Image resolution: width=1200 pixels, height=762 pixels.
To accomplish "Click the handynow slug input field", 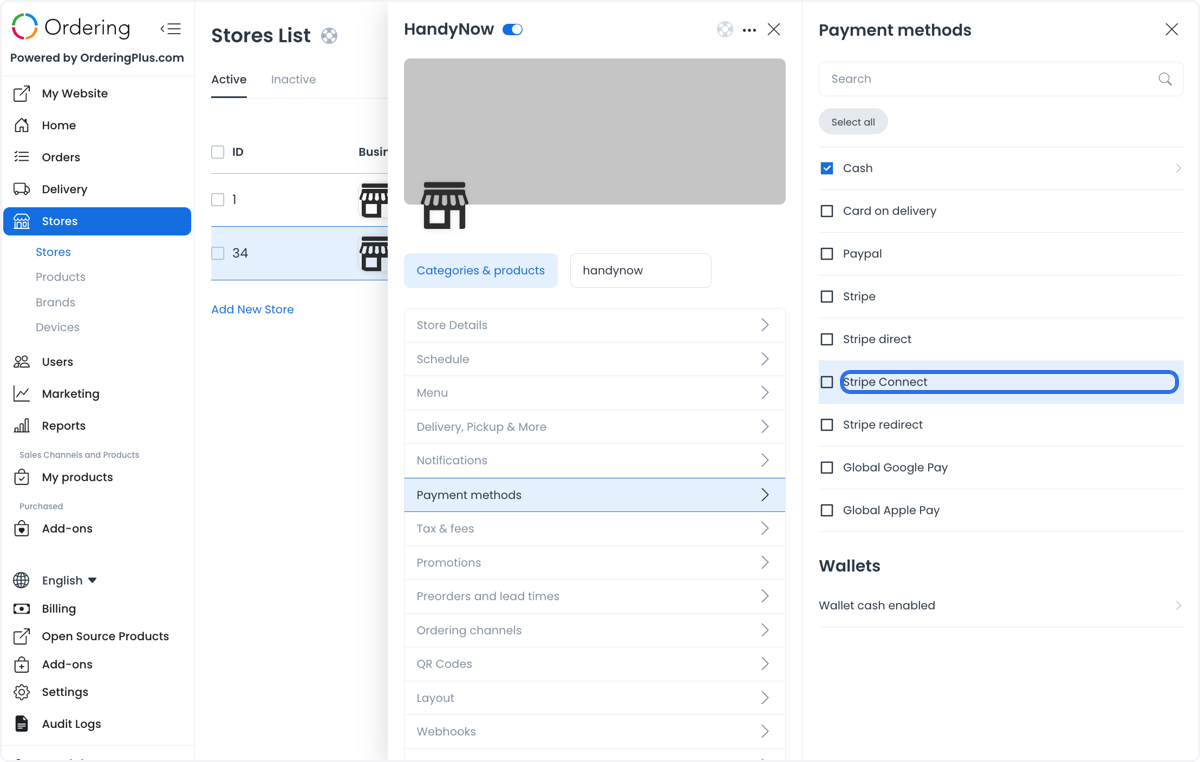I will (x=640, y=270).
